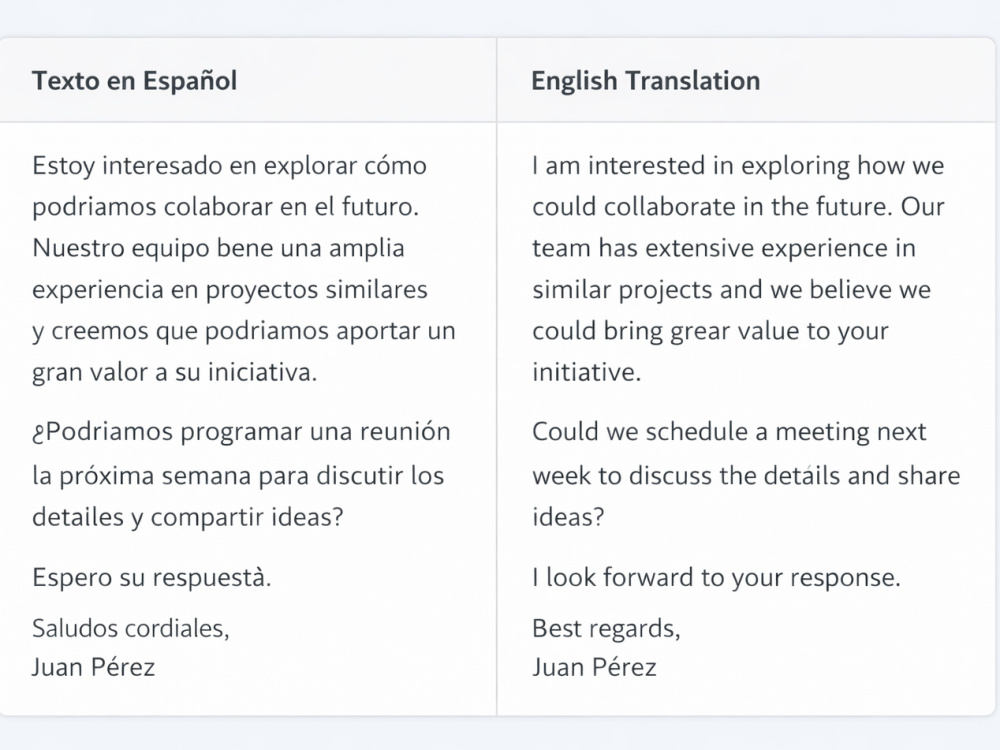Click 'Could we schedule a meeting next' line
The height and width of the screenshot is (750, 1000).
(729, 432)
